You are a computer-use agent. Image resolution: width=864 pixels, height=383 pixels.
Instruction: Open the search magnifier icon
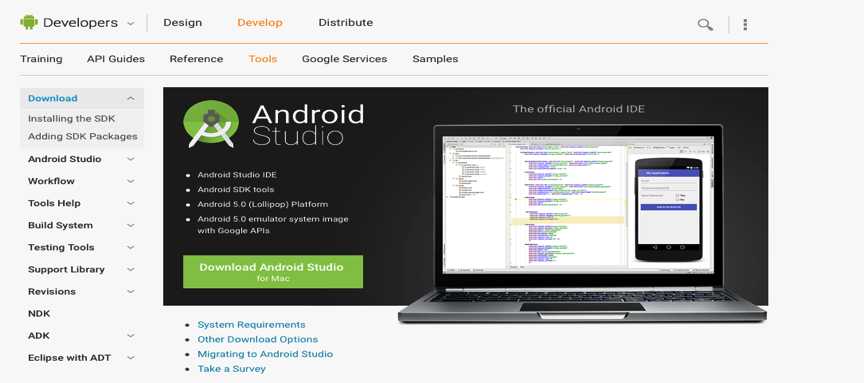coord(705,24)
